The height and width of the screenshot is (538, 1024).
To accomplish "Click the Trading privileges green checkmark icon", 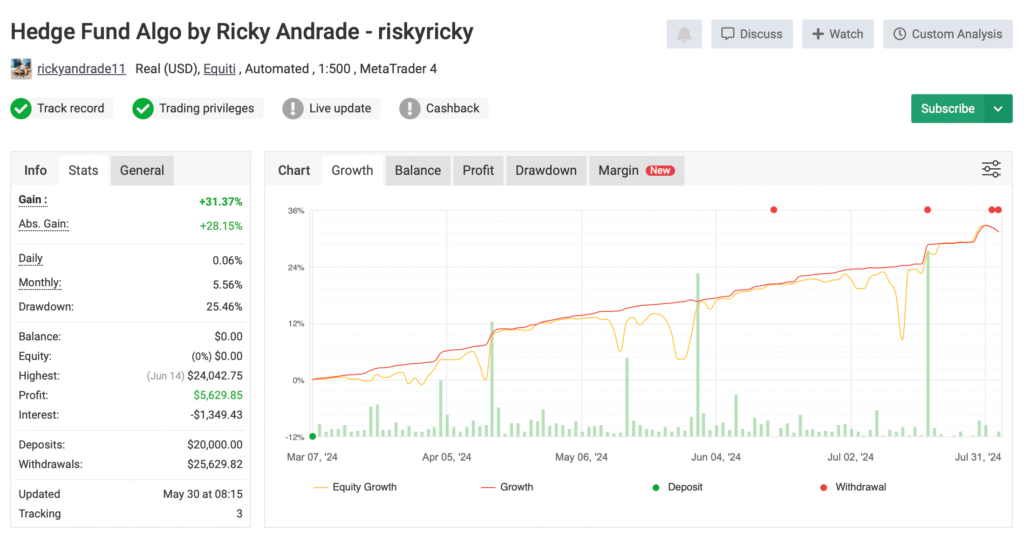I will tap(143, 108).
